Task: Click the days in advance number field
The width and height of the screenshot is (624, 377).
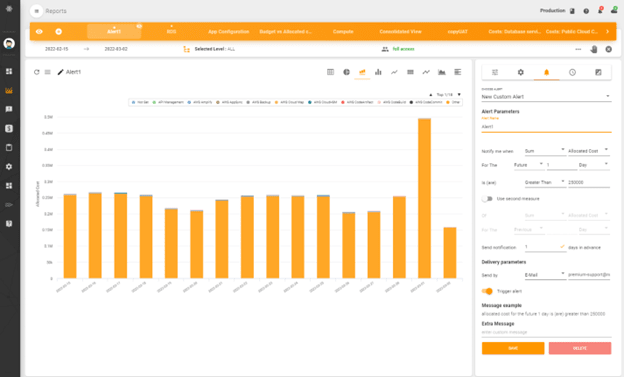Action: [x=545, y=247]
